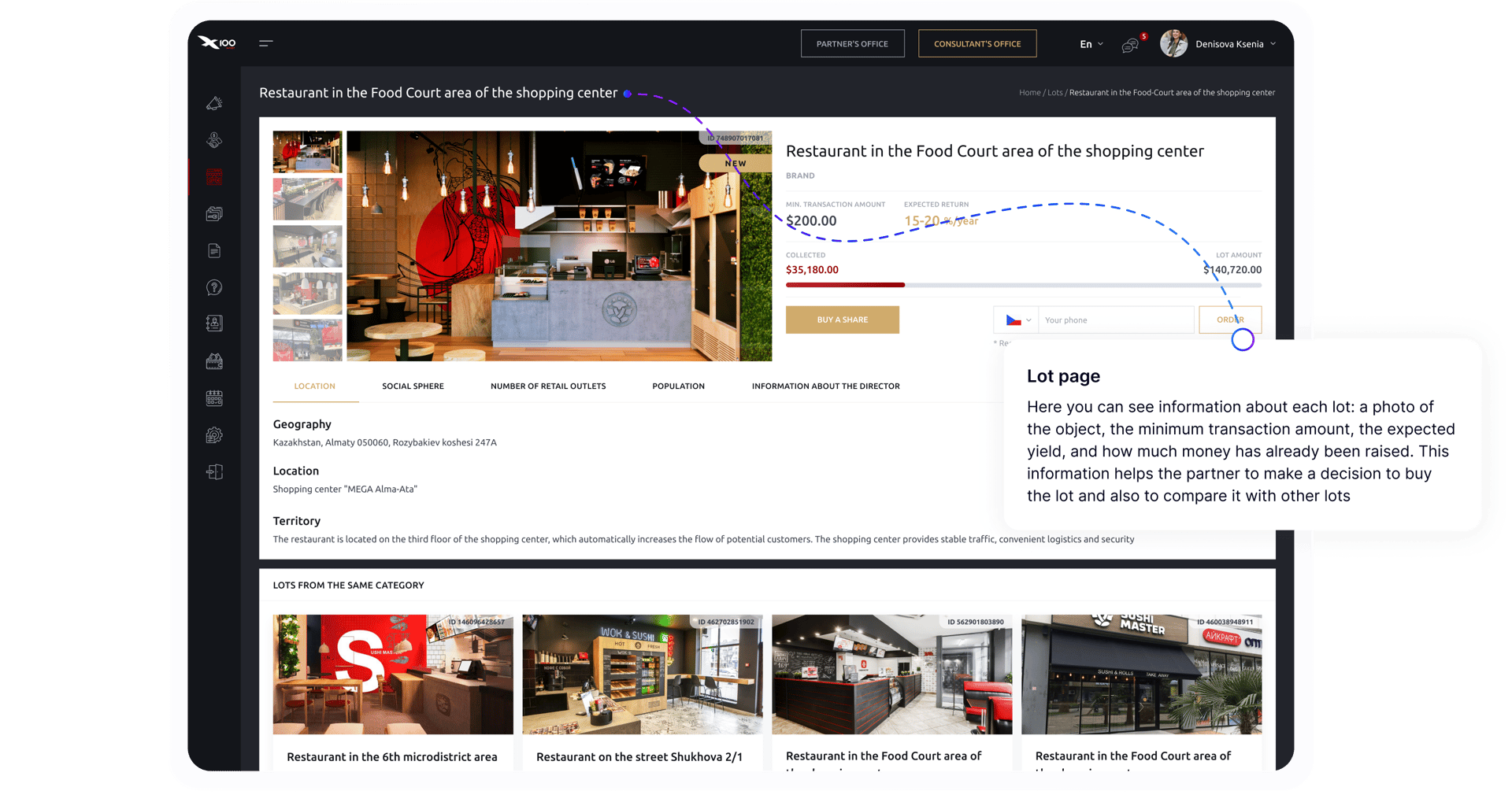Click the Kazakhstan, Almaty address text
This screenshot has height=802, width=1512.
coord(385,442)
